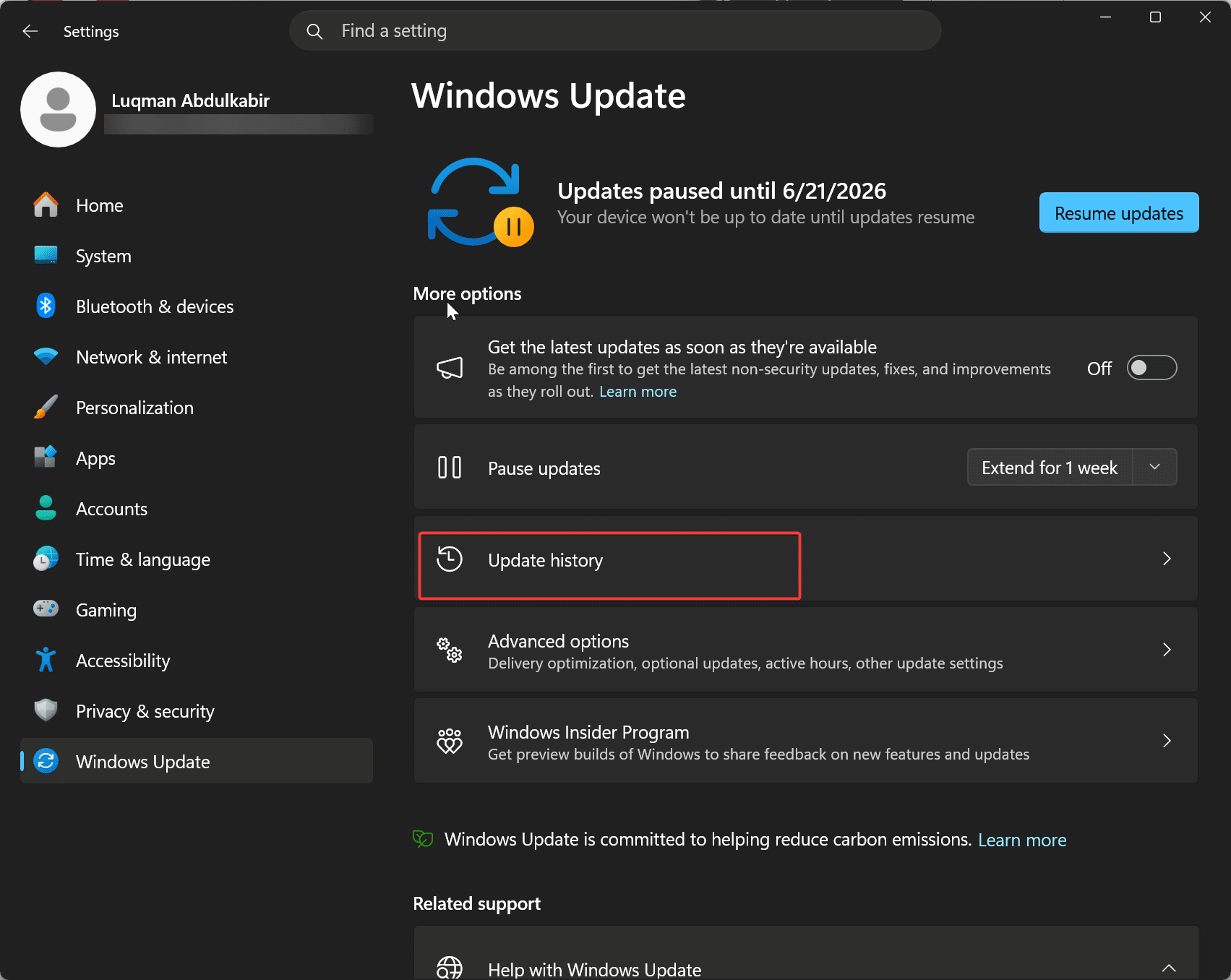Click the megaphone icon for latest updates
The image size is (1231, 980).
(450, 368)
